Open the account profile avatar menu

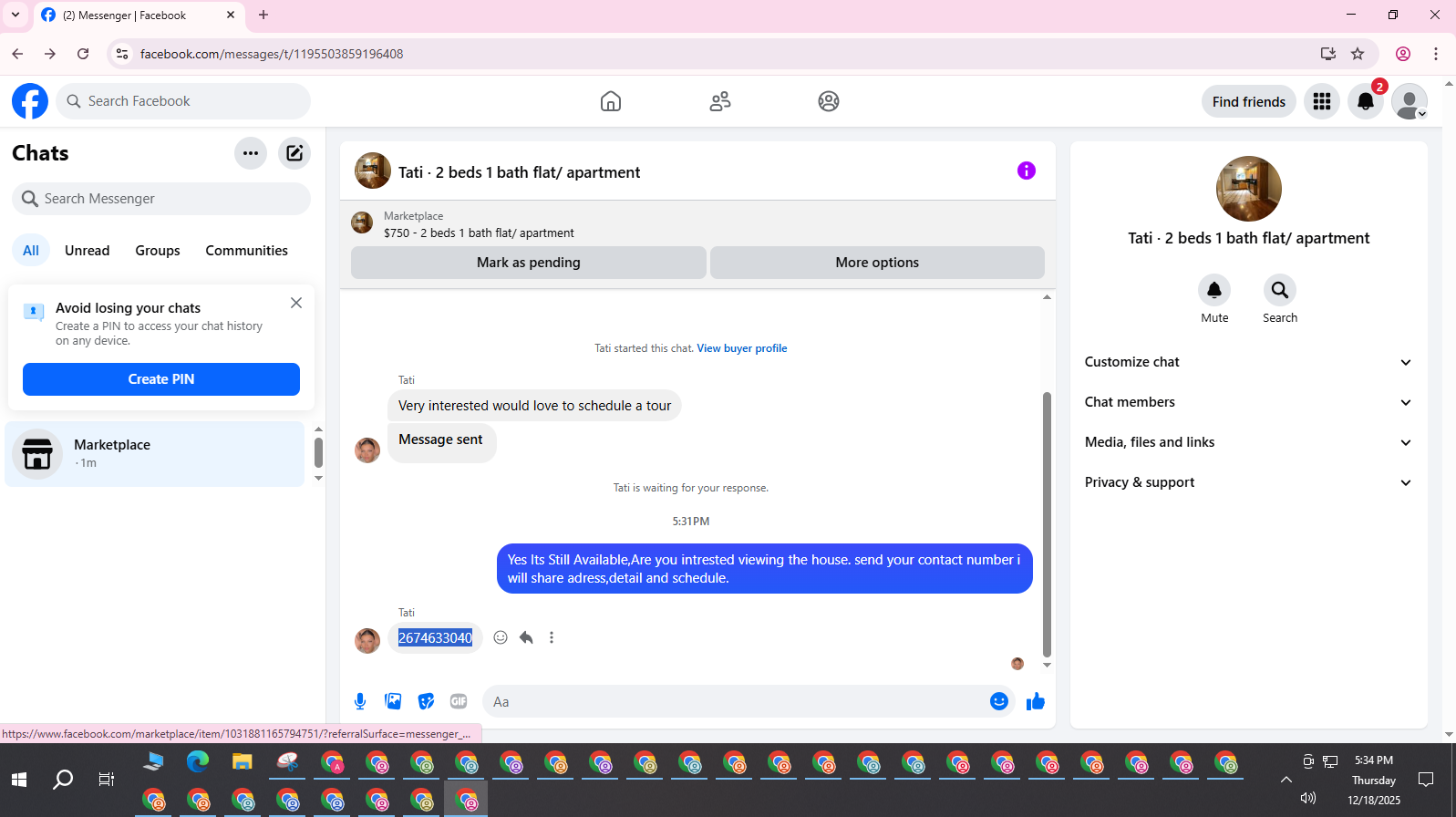click(1410, 101)
